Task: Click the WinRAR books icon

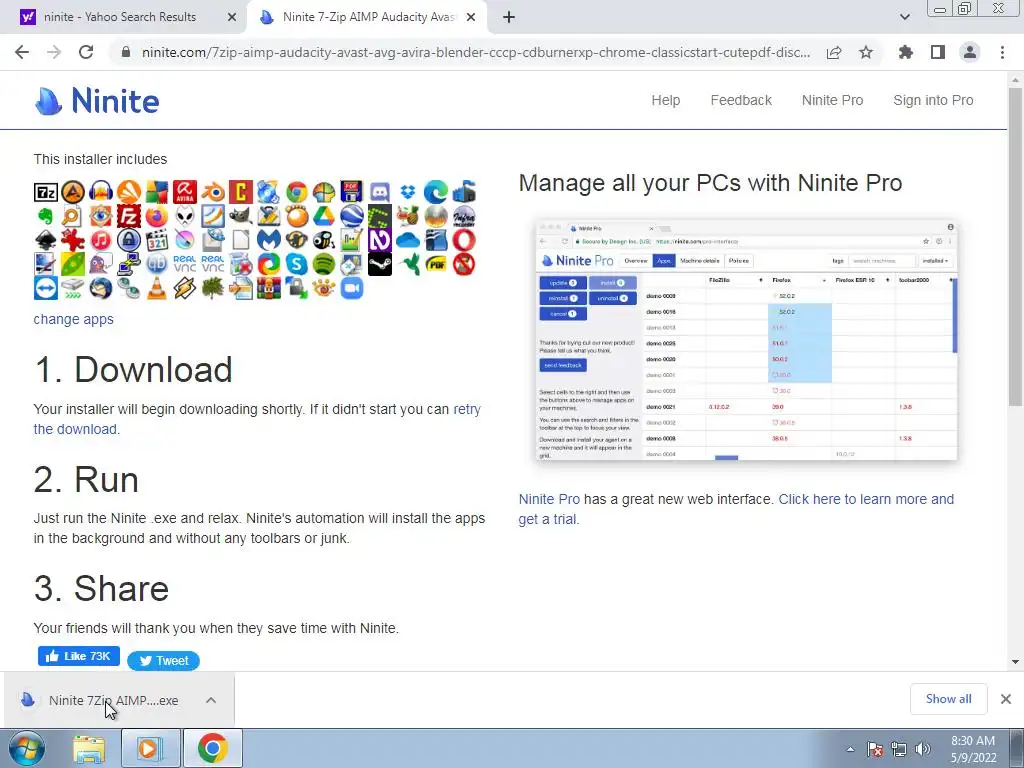Action: pos(268,288)
